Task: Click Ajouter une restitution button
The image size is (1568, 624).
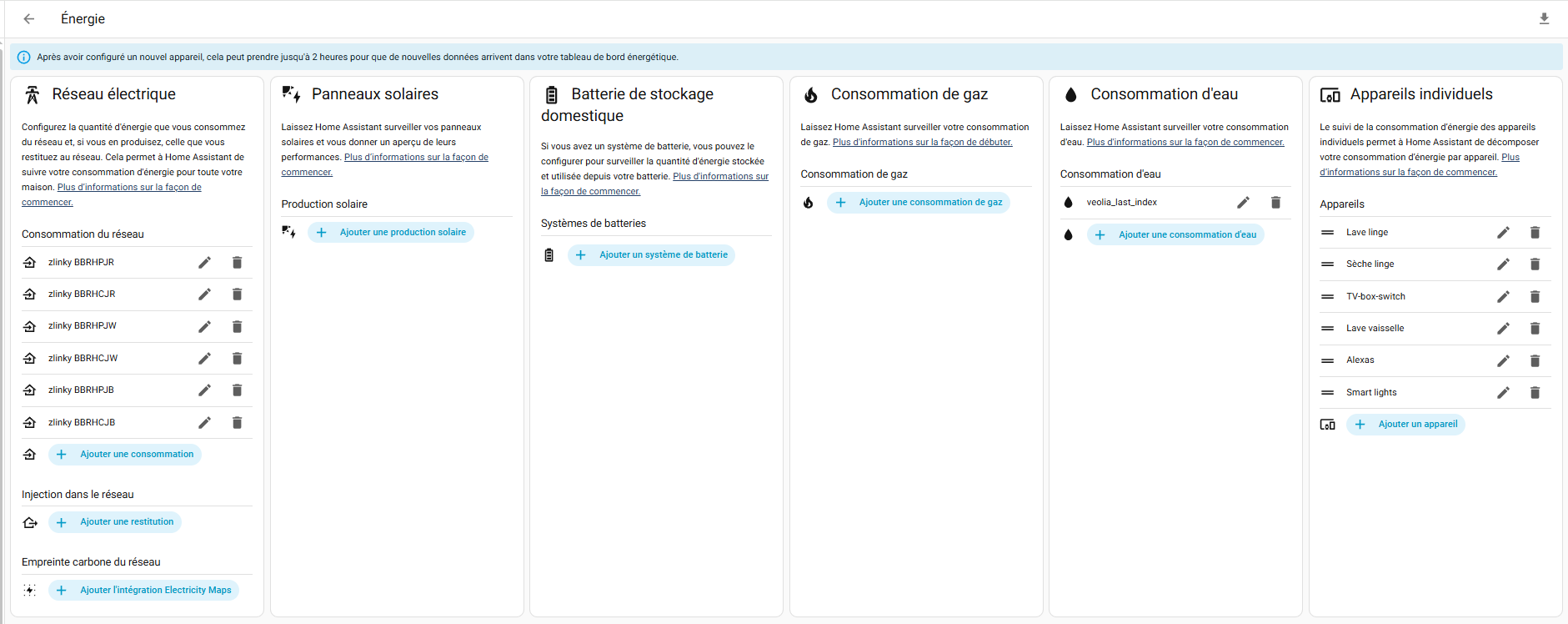Action: (115, 522)
